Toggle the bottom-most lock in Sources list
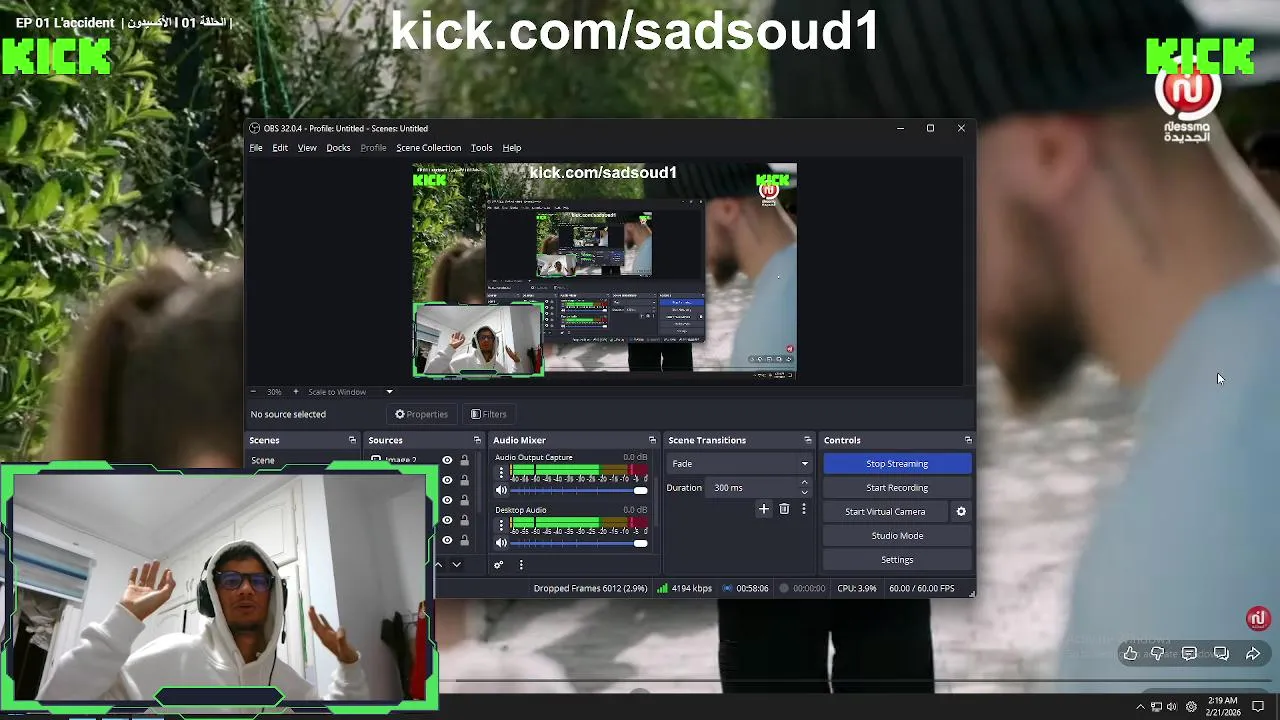Viewport: 1280px width, 720px height. (x=464, y=540)
